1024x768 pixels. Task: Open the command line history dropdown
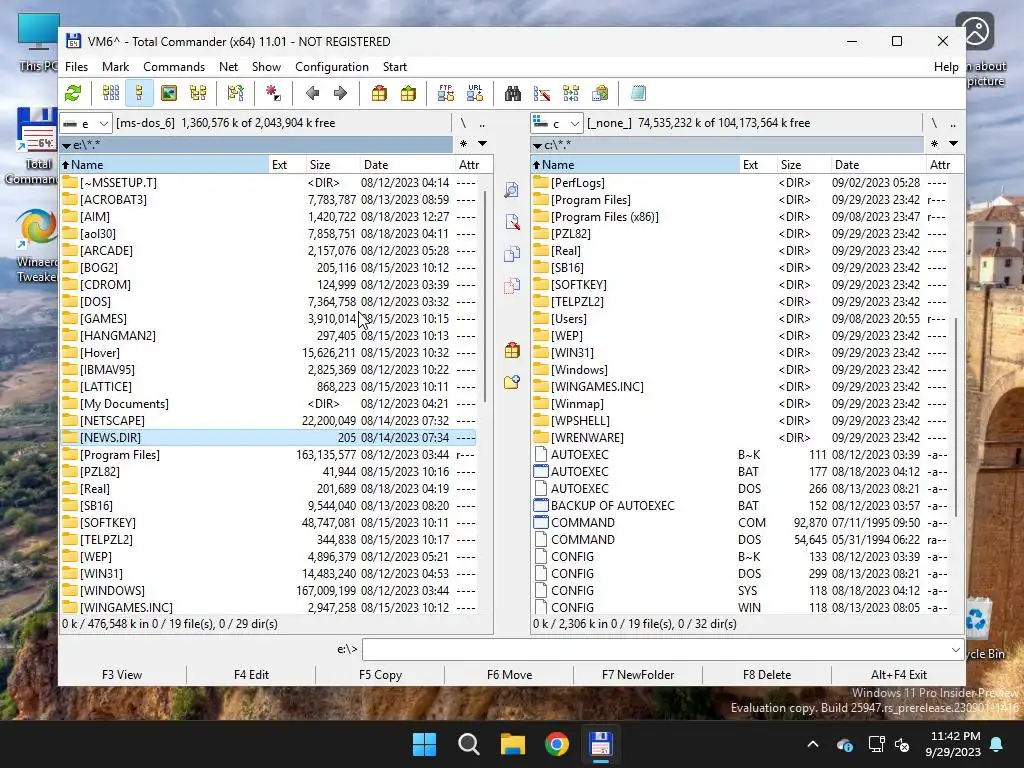click(955, 650)
